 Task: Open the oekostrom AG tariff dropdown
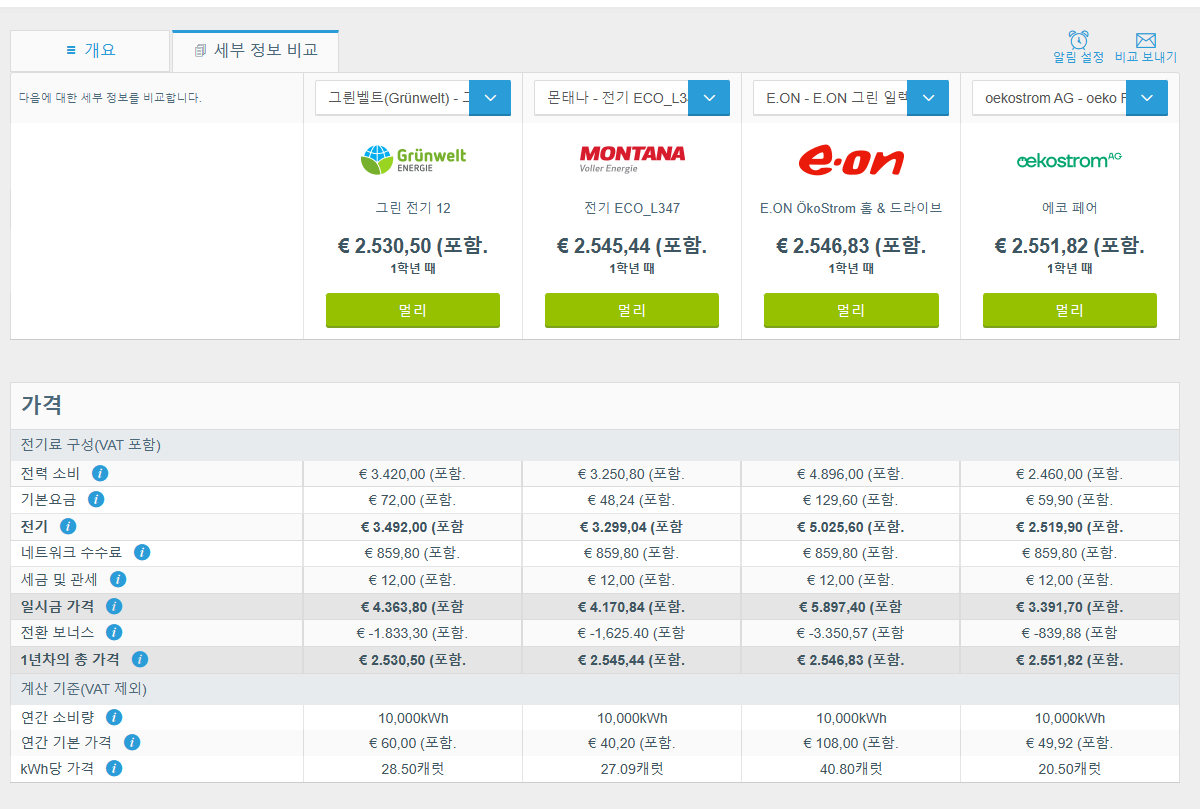tap(1070, 98)
